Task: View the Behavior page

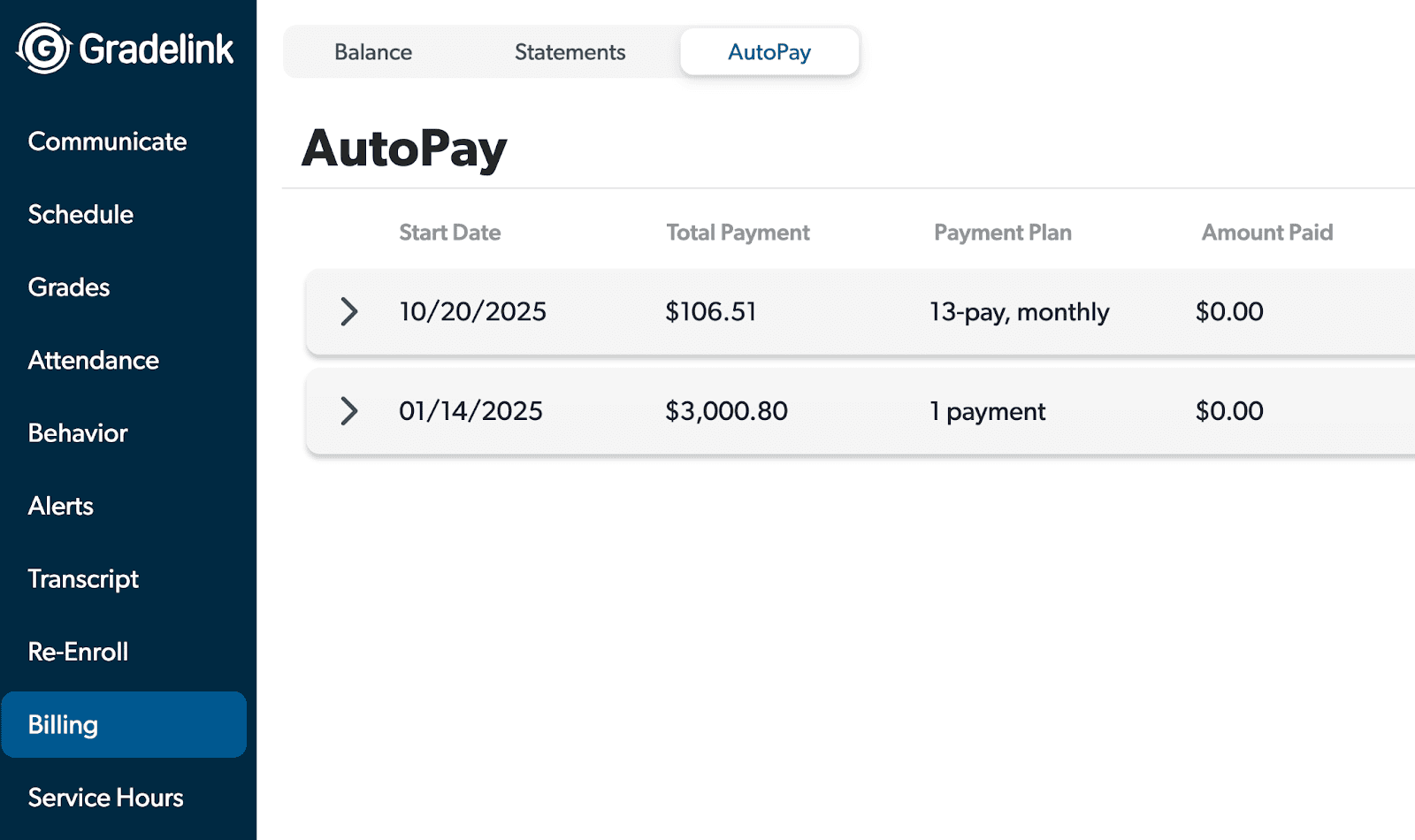Action: pos(77,432)
